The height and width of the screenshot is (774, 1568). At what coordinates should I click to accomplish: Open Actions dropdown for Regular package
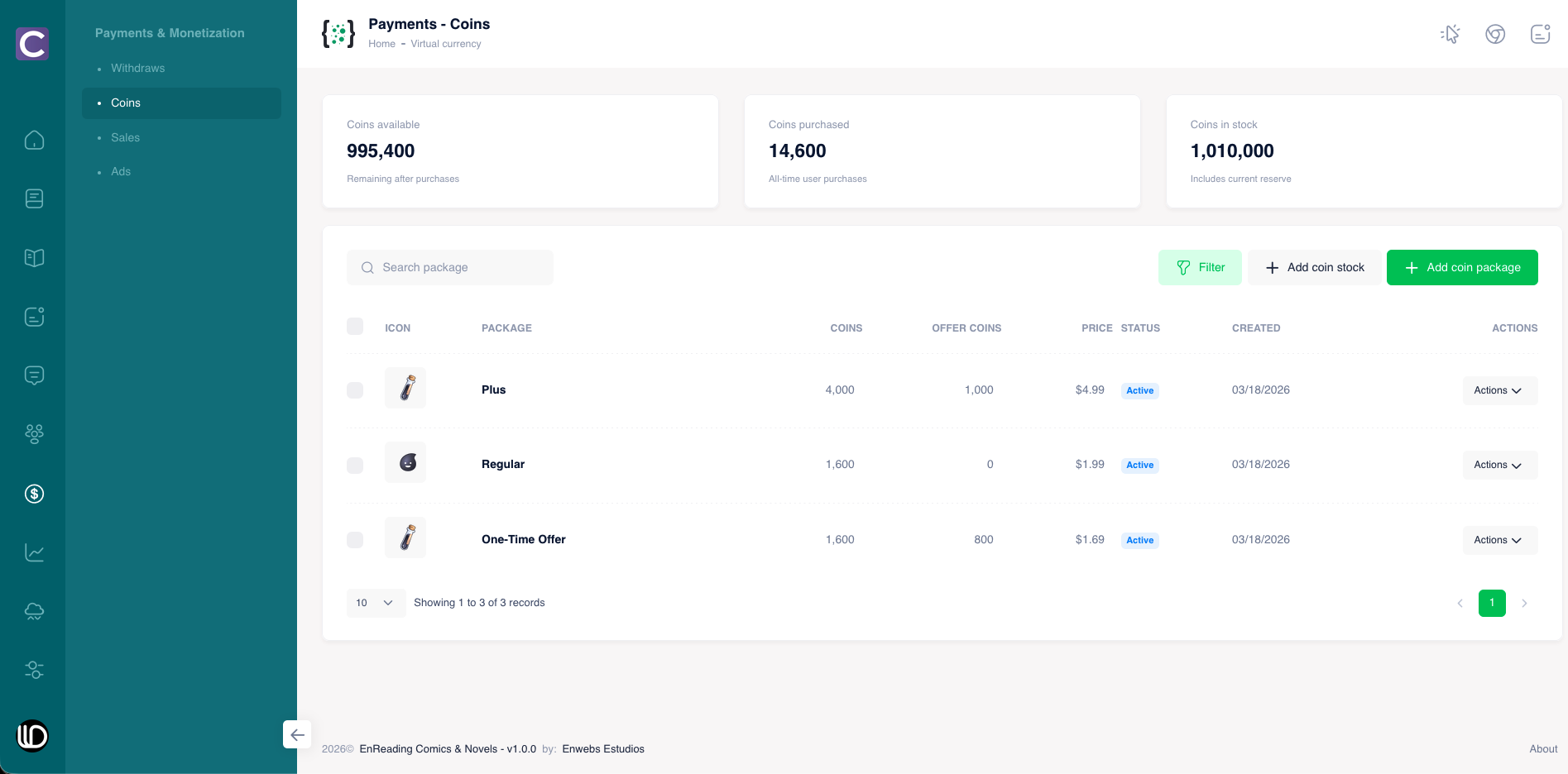tap(1500, 465)
